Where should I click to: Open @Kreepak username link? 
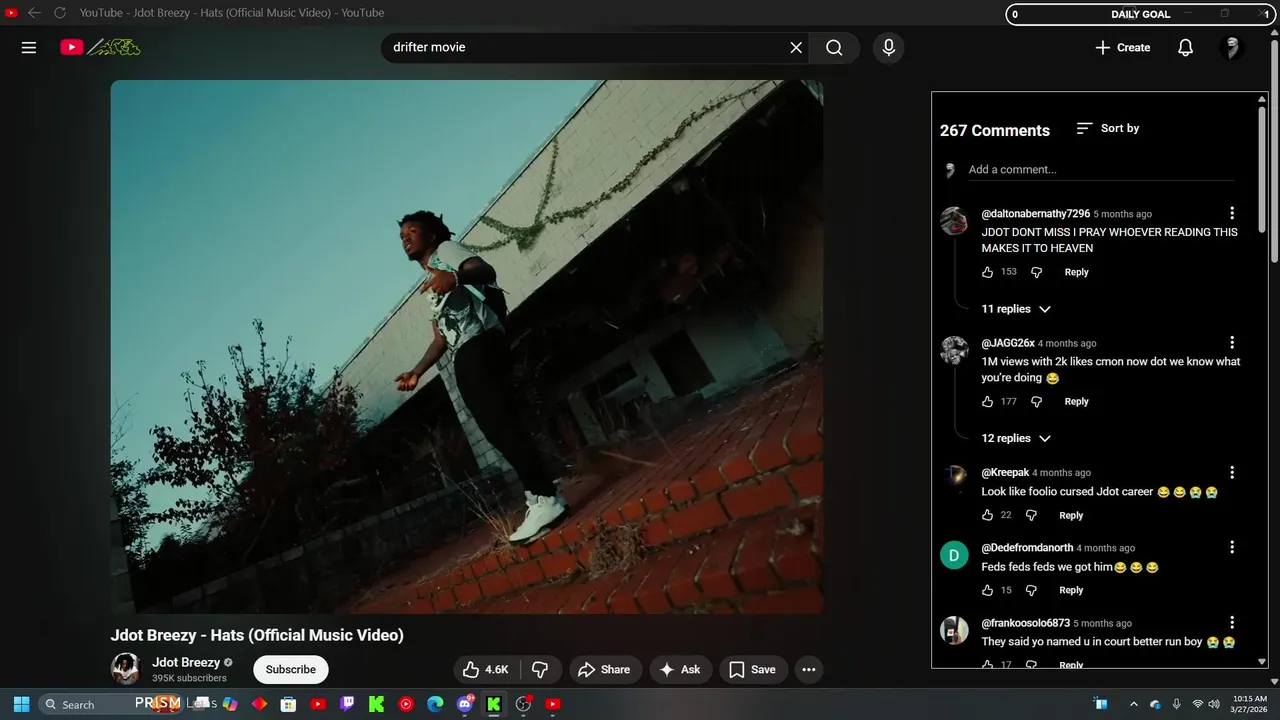coord(1005,472)
